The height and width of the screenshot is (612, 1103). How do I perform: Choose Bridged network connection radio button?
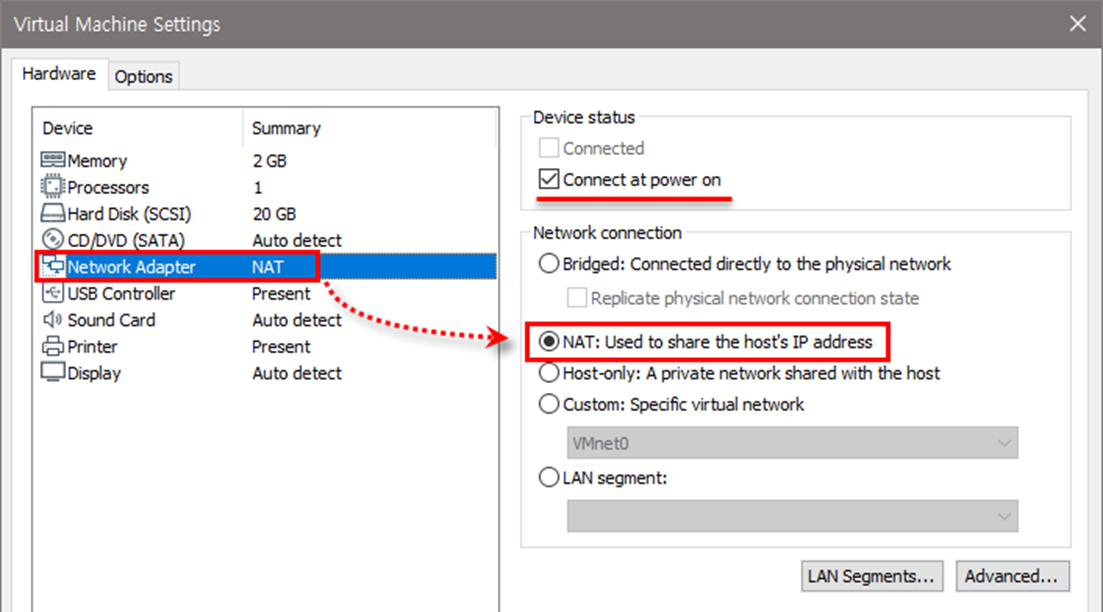point(549,264)
